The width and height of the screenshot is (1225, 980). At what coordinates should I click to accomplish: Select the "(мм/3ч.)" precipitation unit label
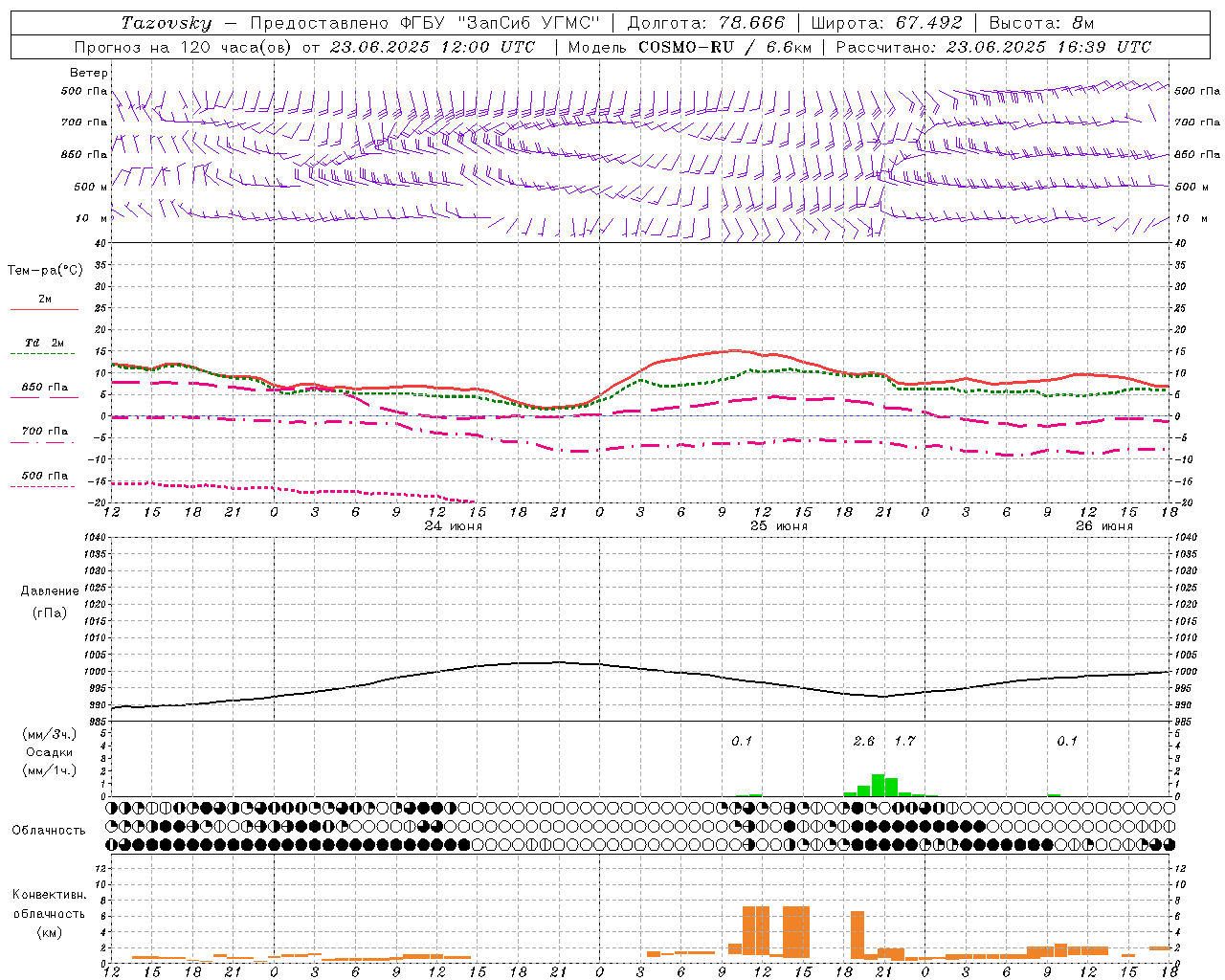50,734
